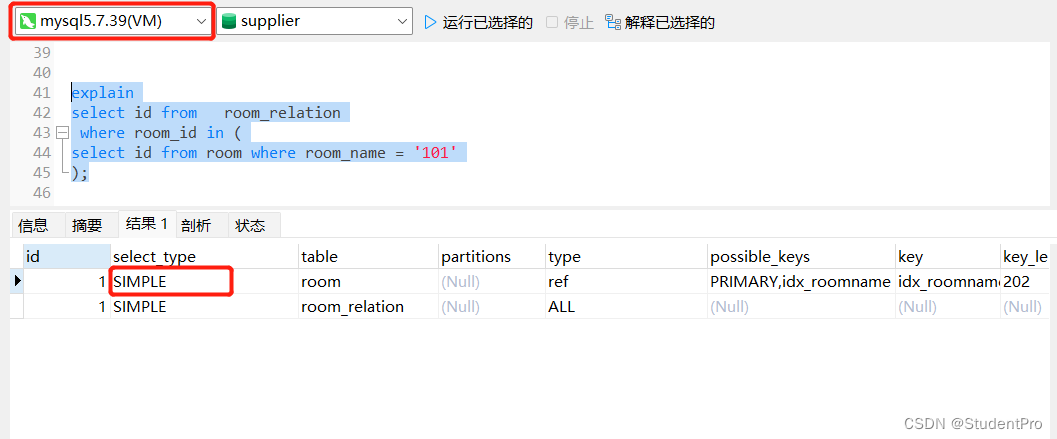Click the key column header
1057x439 pixels.
click(x=947, y=257)
